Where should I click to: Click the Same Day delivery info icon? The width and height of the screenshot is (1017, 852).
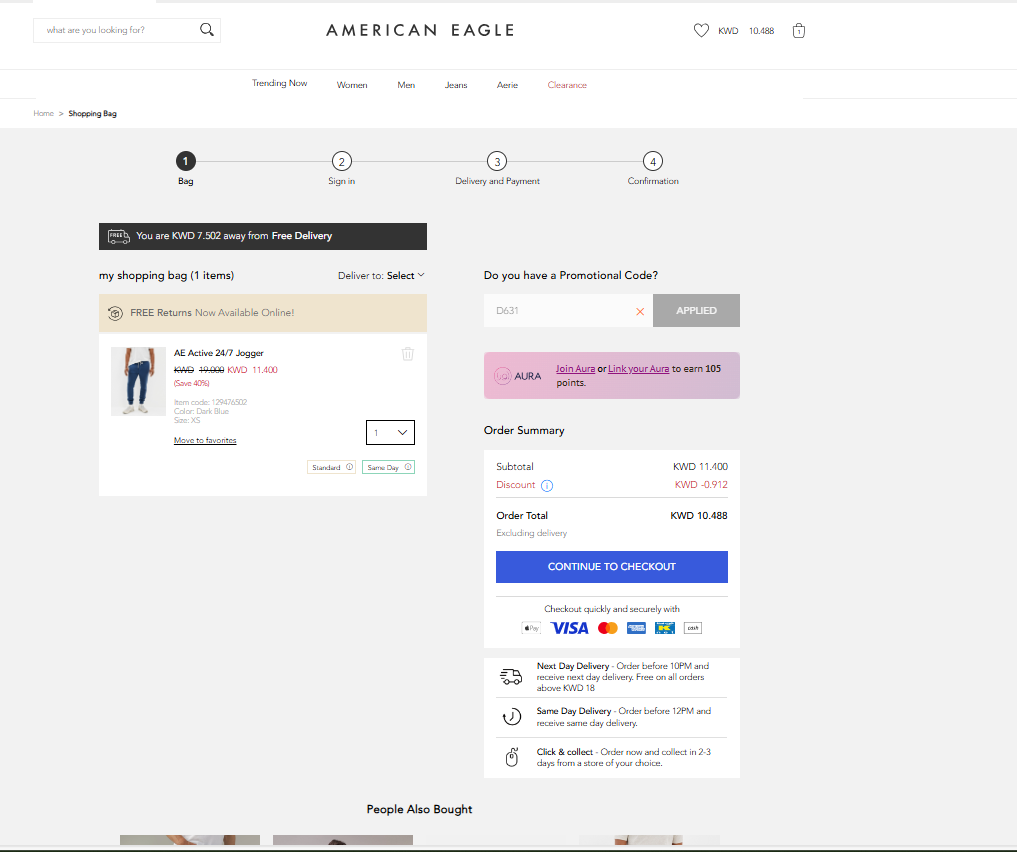[408, 467]
